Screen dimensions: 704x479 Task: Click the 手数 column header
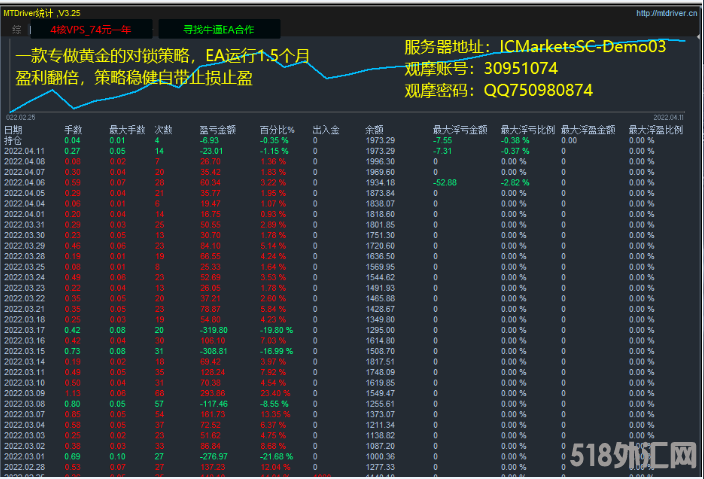[x=72, y=130]
